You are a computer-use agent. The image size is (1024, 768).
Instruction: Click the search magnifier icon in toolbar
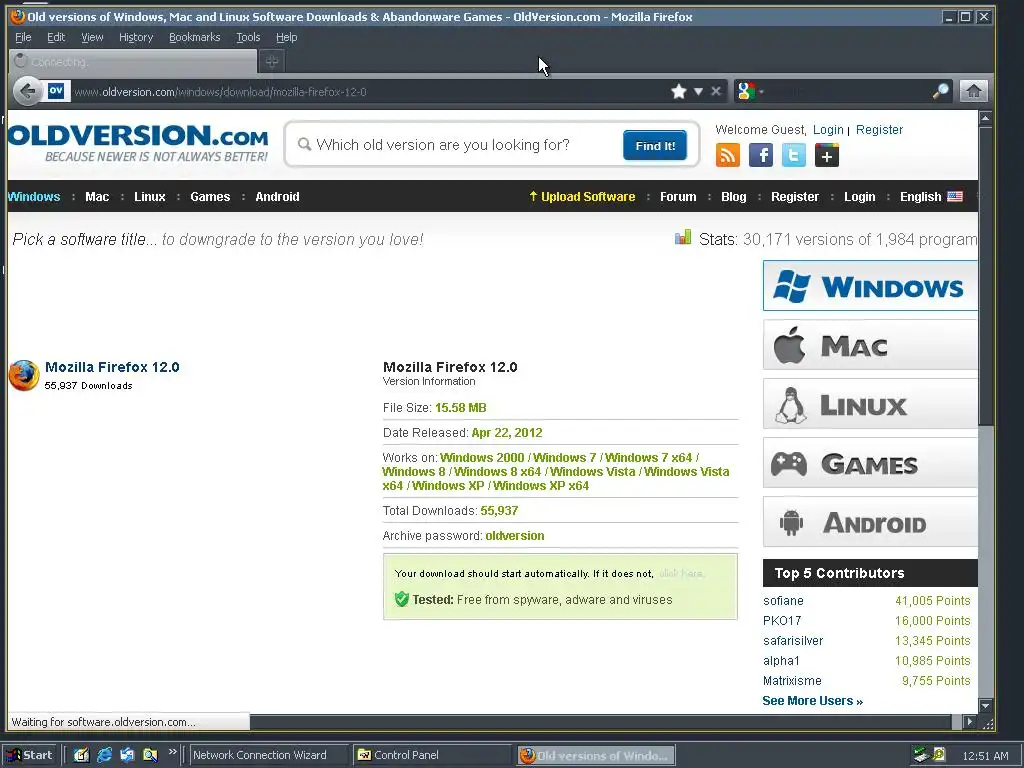coord(940,91)
